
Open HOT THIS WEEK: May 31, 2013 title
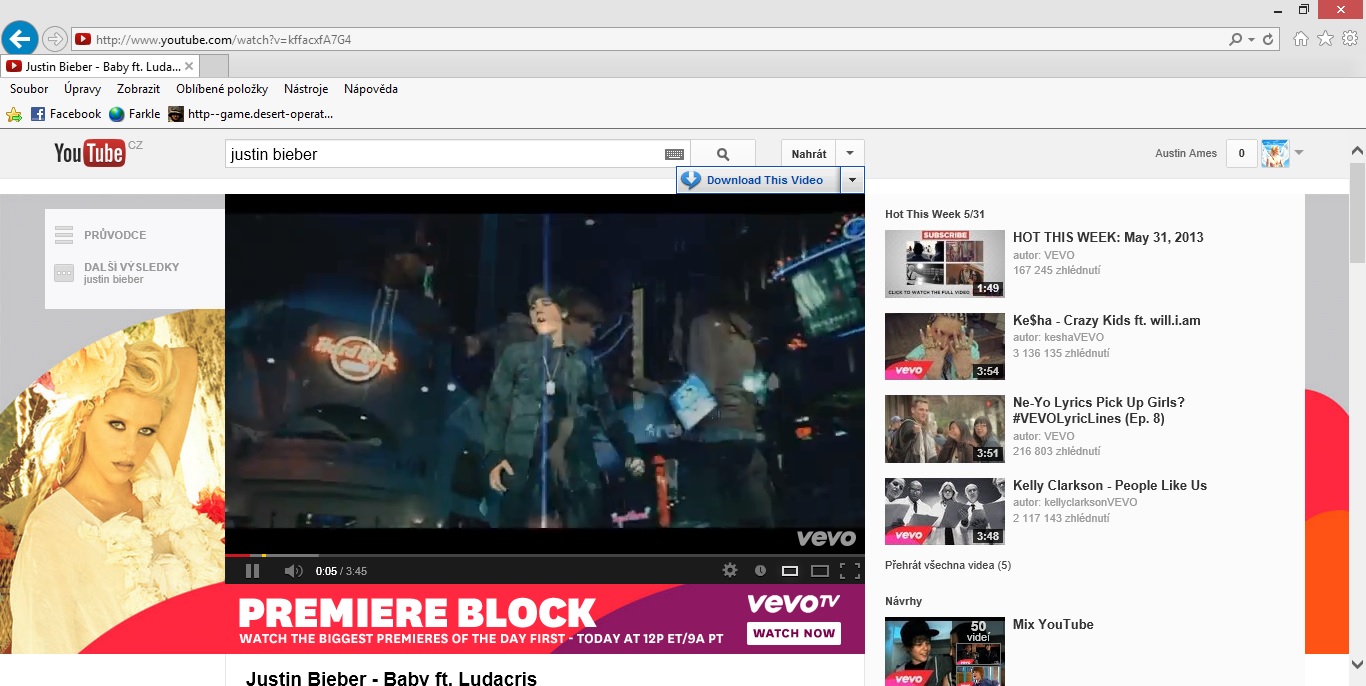(1108, 237)
